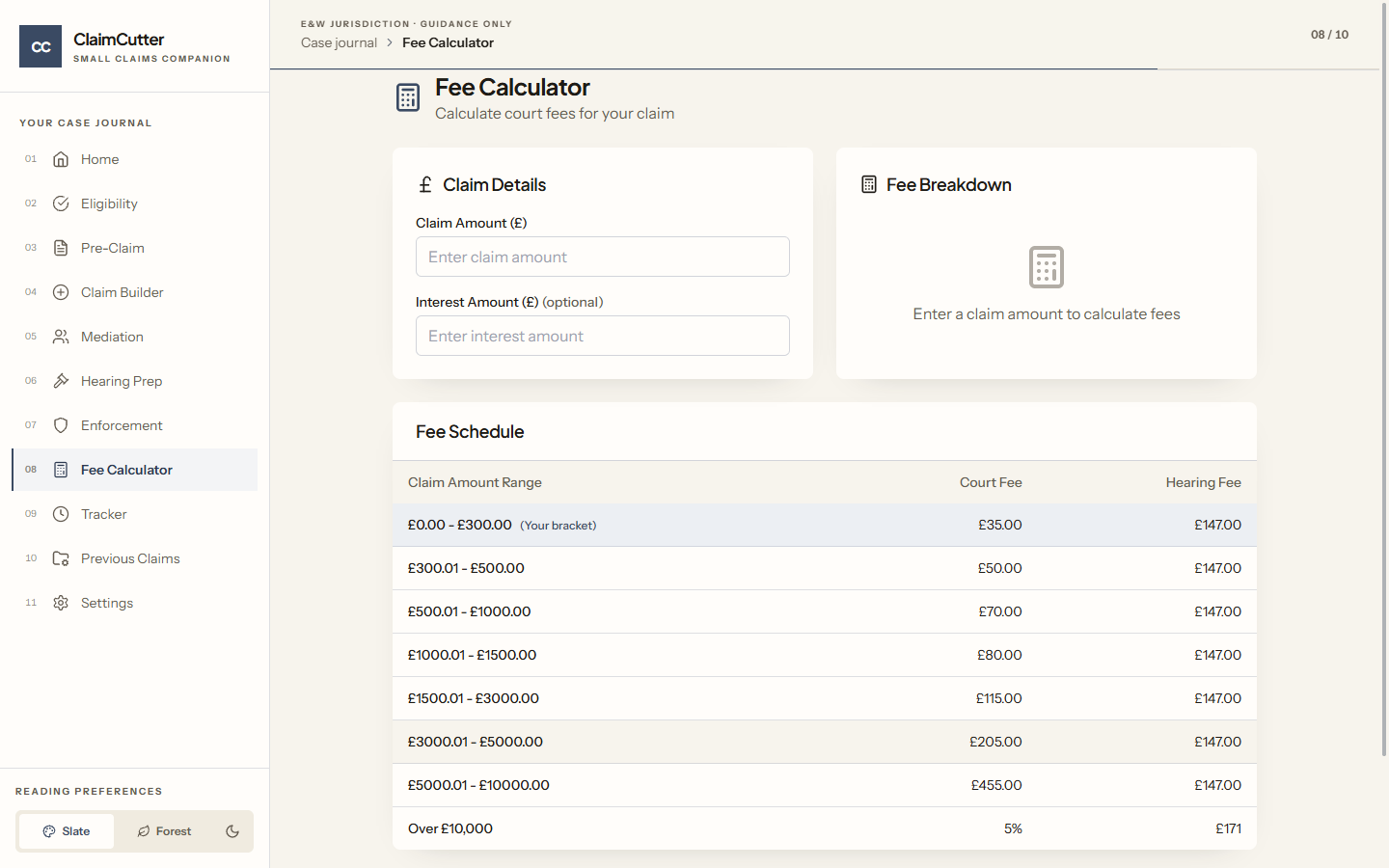Focus the Interest Amount input field
This screenshot has height=868, width=1389.
(603, 336)
